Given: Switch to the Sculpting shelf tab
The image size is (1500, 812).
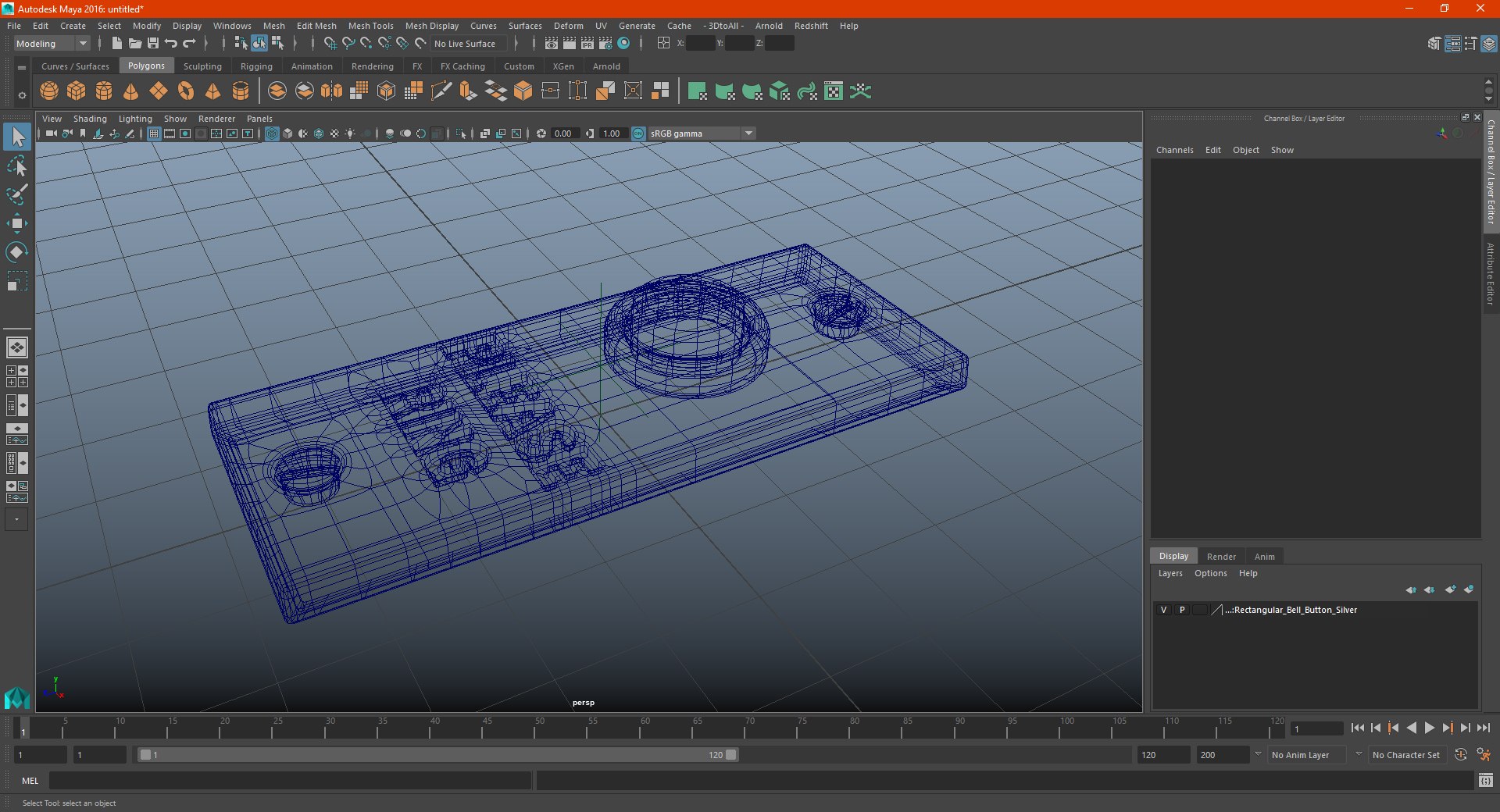Looking at the screenshot, I should click(202, 66).
